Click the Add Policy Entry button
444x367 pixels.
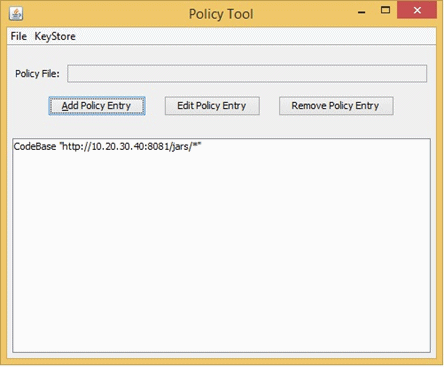(97, 106)
